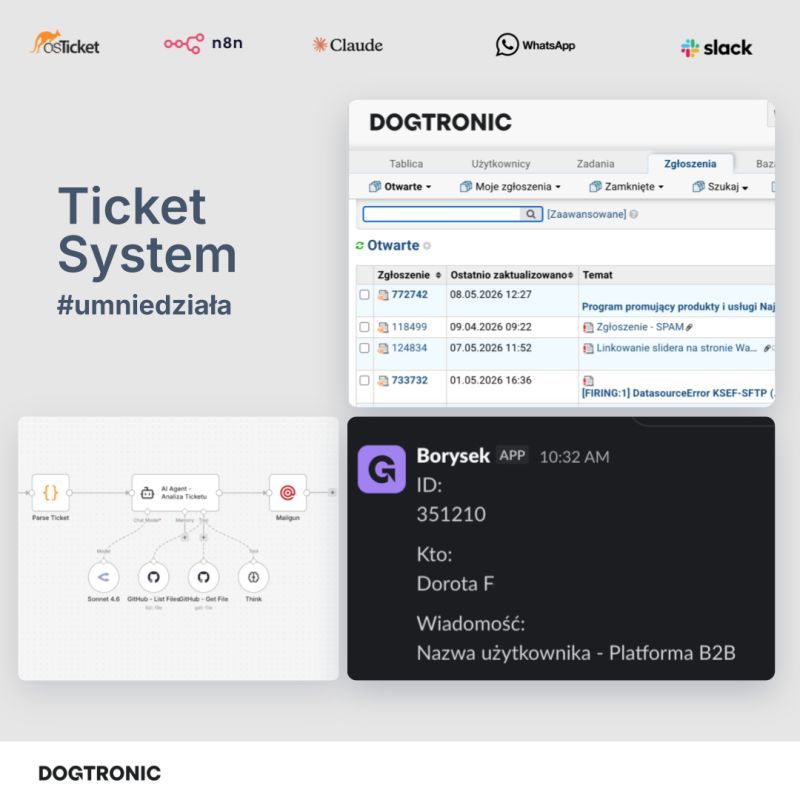Click the plus connector after Mailgun node
This screenshot has height=800, width=800.
click(332, 492)
